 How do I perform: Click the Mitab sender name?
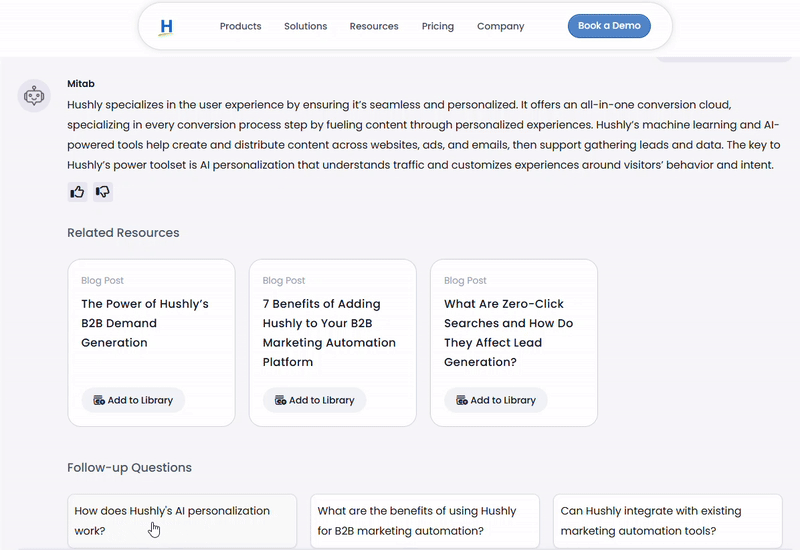coord(81,84)
